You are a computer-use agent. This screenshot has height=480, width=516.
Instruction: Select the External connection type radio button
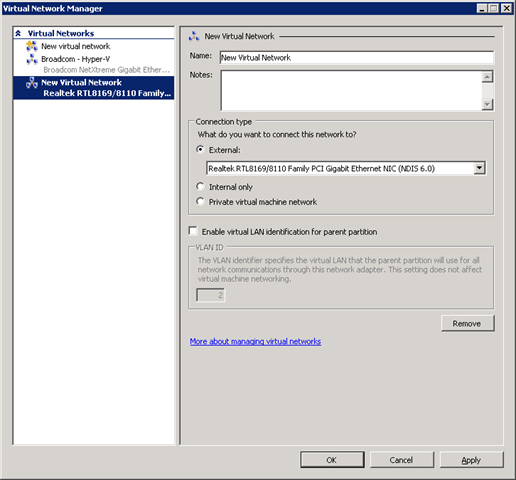(x=200, y=150)
